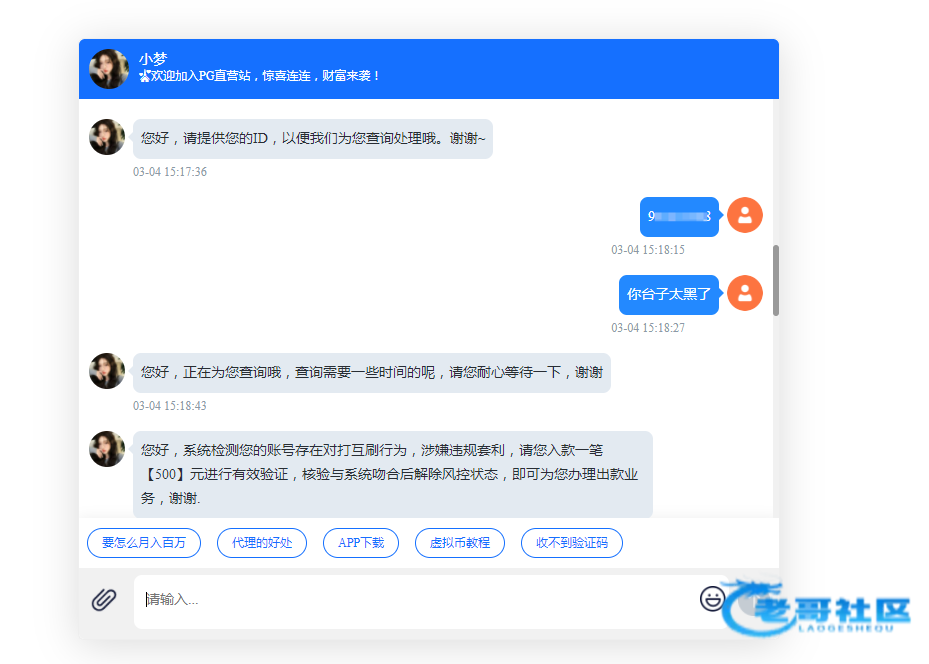Click the chat window vertical scrollbar

pyautogui.click(x=776, y=280)
